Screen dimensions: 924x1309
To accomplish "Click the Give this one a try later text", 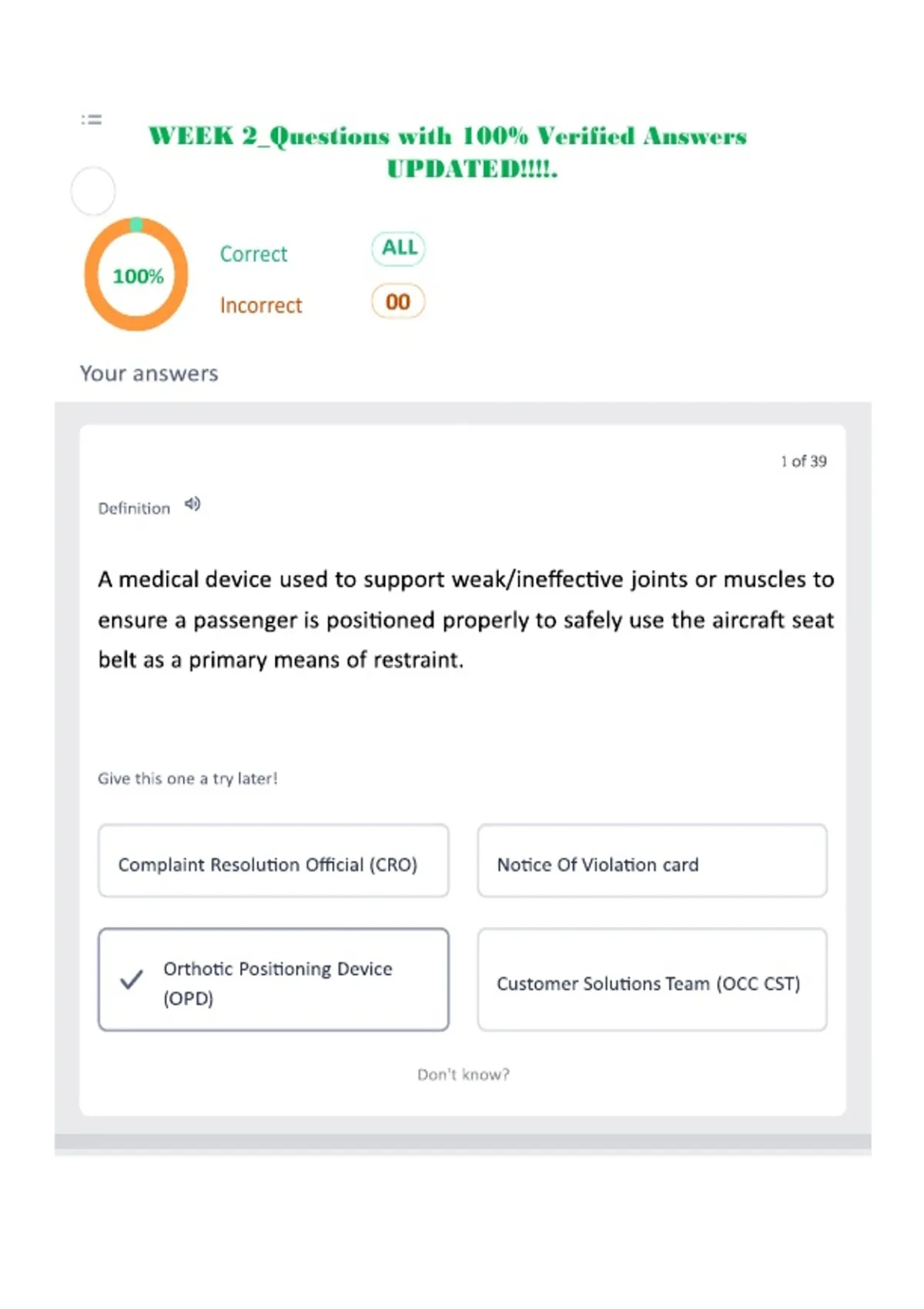I will tap(187, 778).
